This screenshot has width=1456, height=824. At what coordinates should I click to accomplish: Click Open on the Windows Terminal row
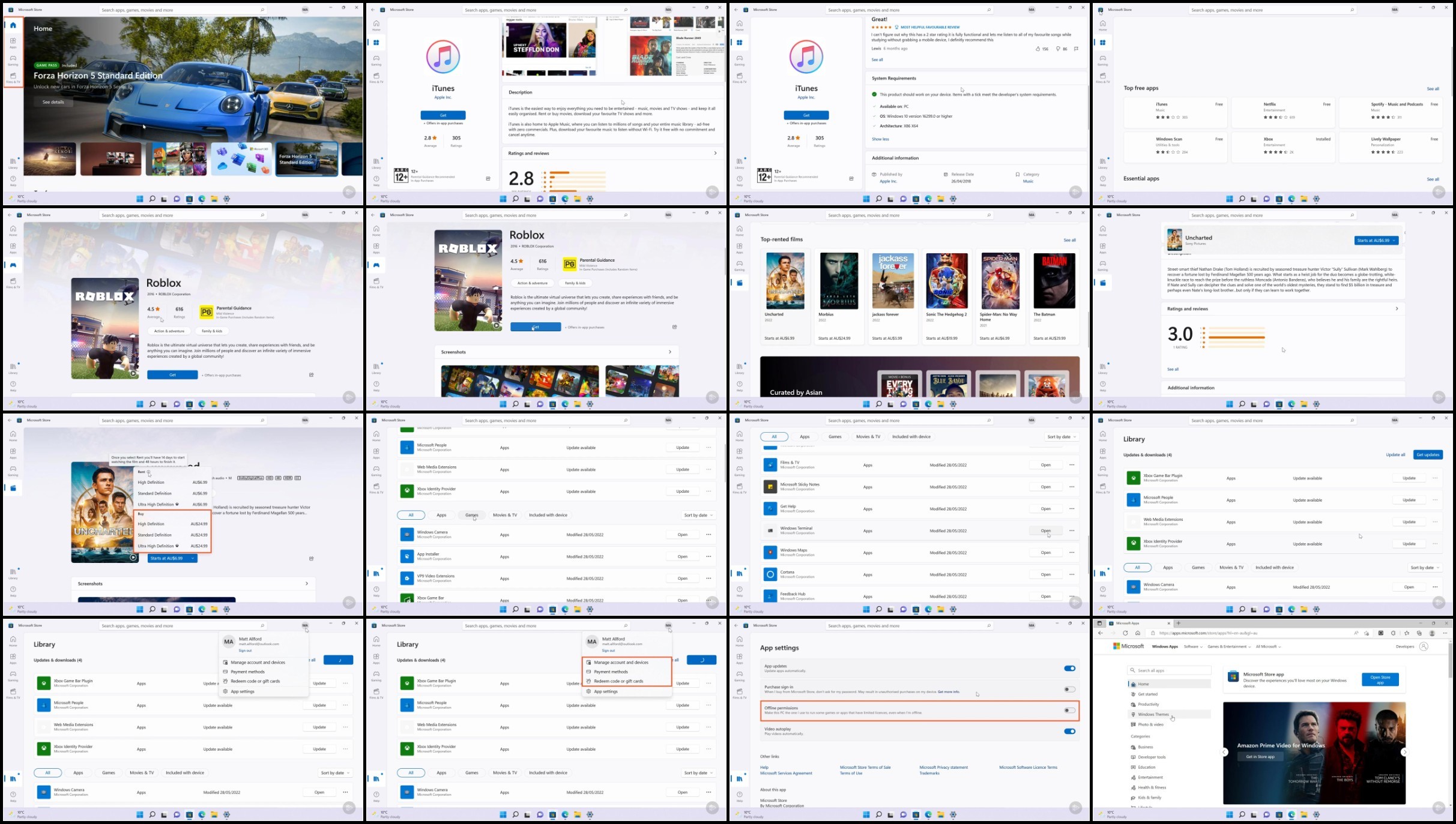1046,531
